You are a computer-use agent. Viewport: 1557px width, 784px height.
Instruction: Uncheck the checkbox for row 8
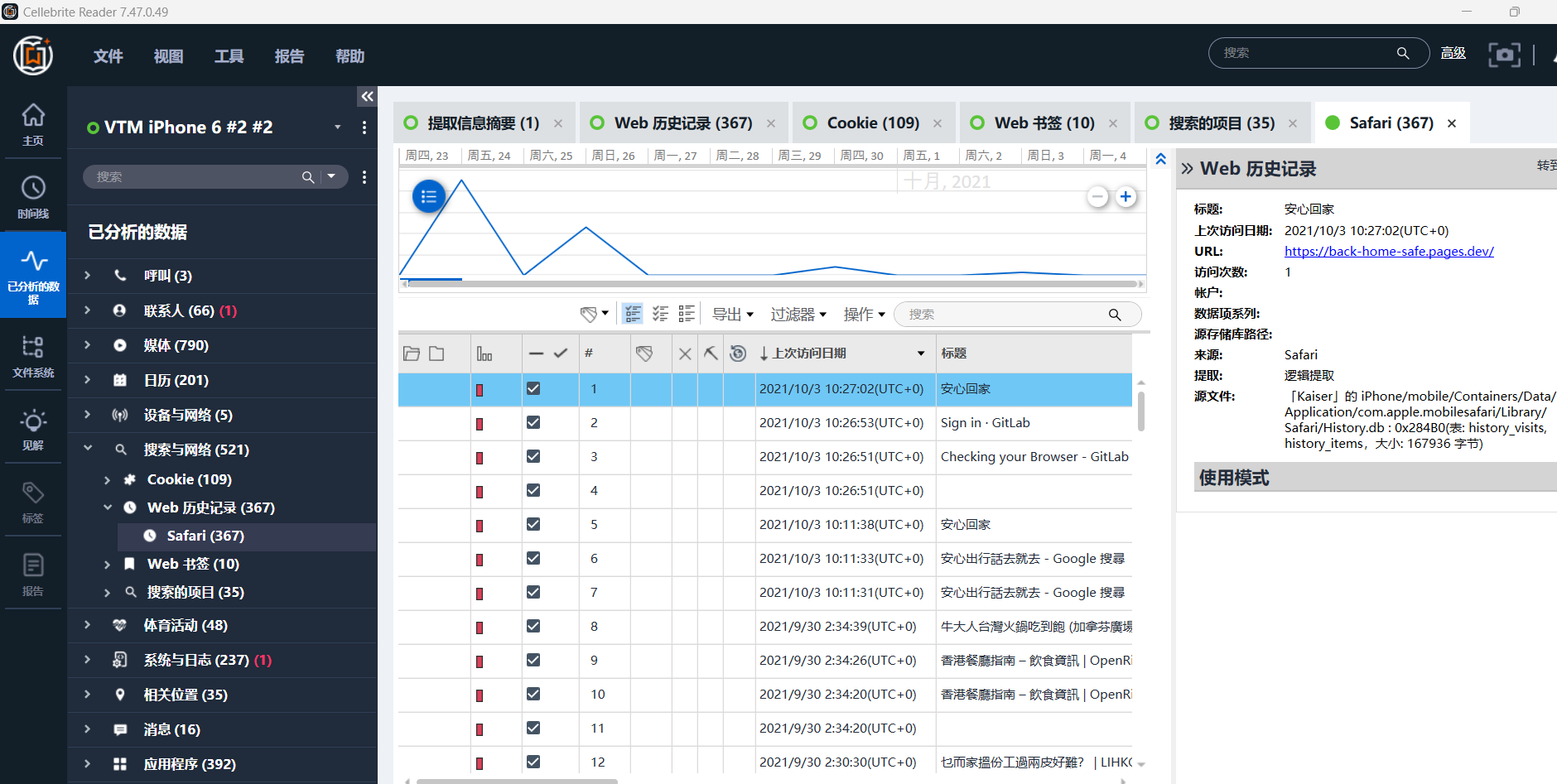[x=533, y=626]
